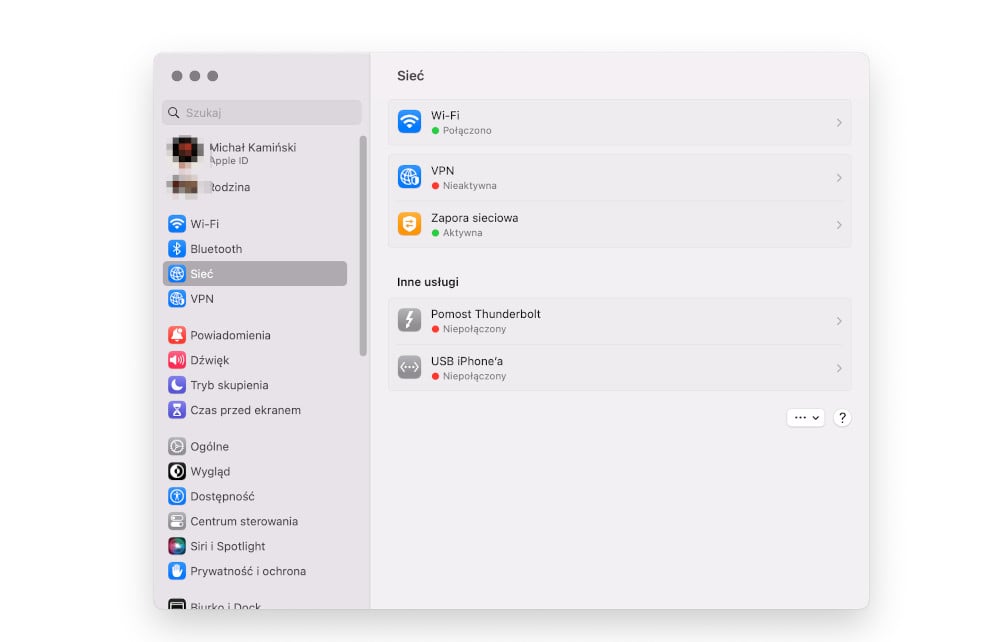Click the sidebar vertical scrollbar
Viewport: 1000px width, 642px height.
tap(363, 245)
